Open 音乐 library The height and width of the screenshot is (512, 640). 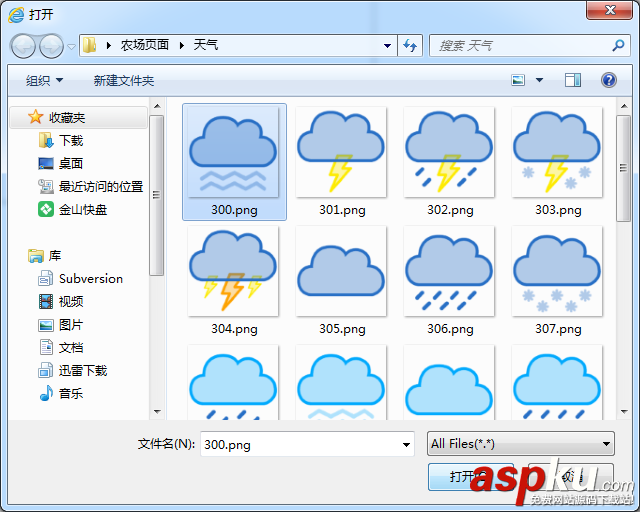(71, 394)
